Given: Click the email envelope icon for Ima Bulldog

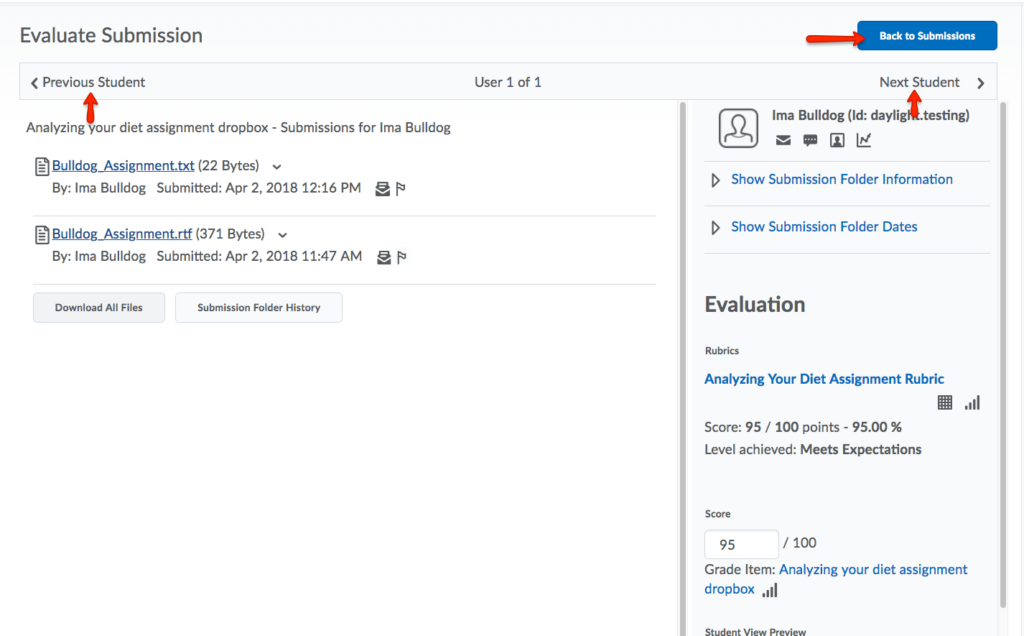Looking at the screenshot, I should point(783,140).
